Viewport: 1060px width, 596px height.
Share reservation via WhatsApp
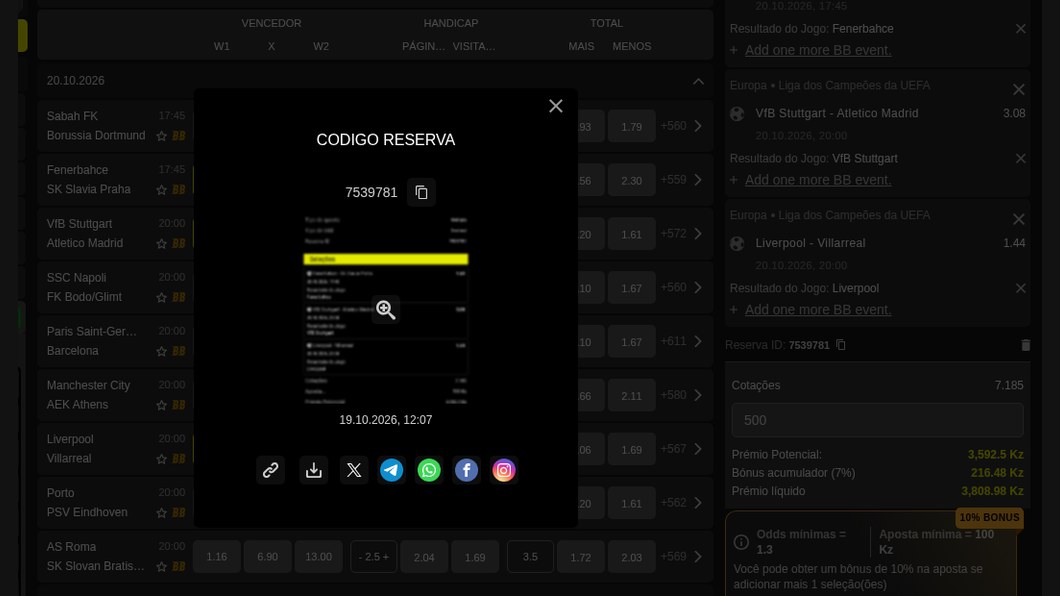pyautogui.click(x=429, y=470)
